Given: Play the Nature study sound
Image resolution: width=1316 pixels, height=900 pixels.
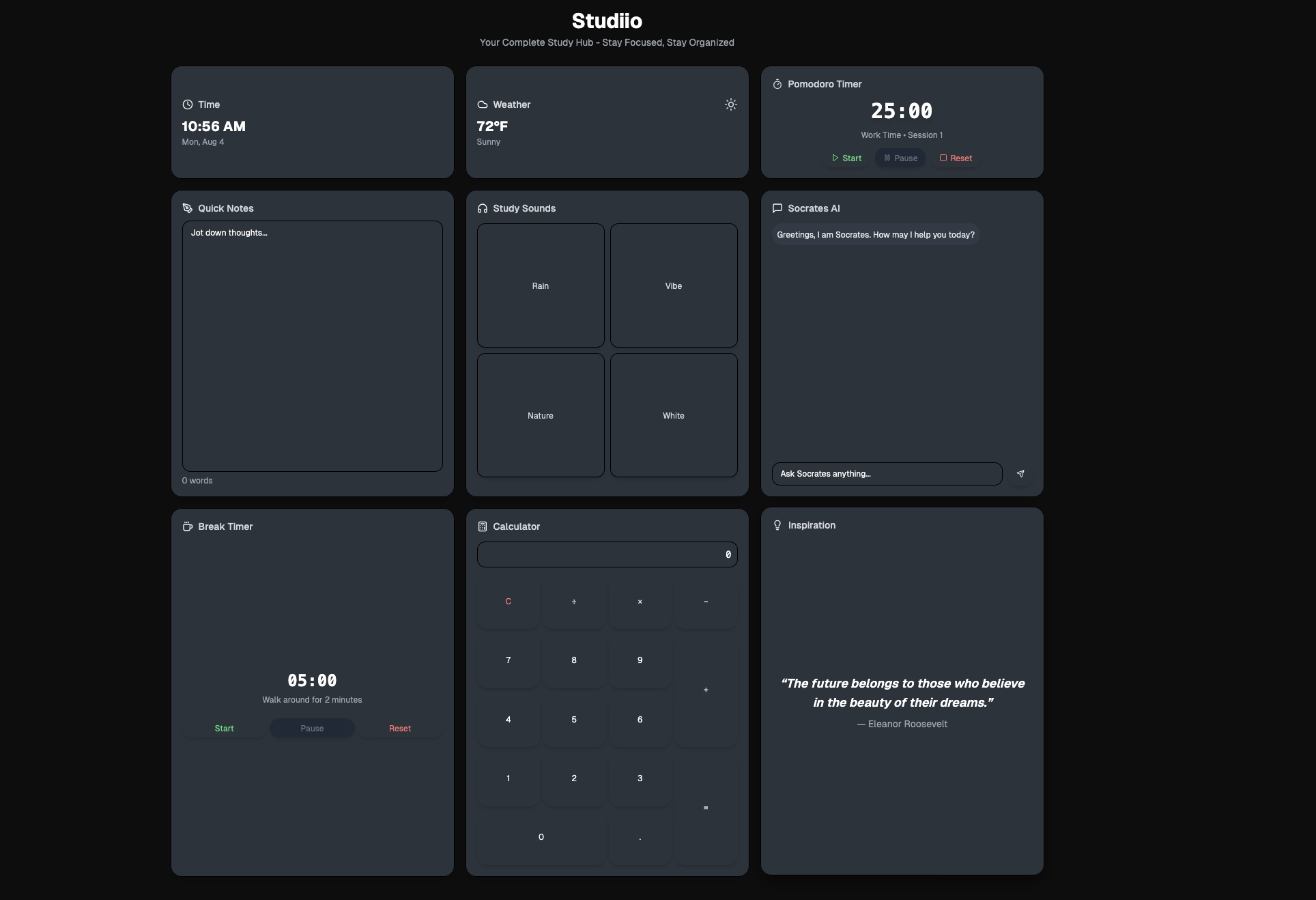Looking at the screenshot, I should (x=541, y=415).
